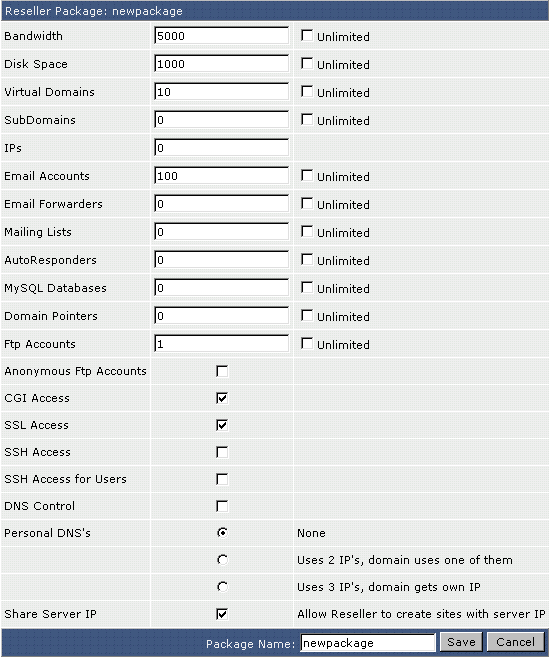Check Unlimited next to Disk Space
This screenshot has height=661, width=552.
point(307,64)
